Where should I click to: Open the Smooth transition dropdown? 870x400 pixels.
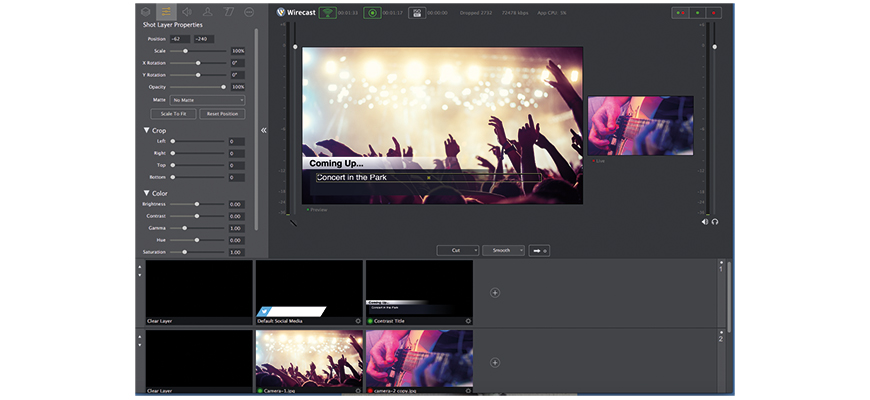(x=503, y=250)
